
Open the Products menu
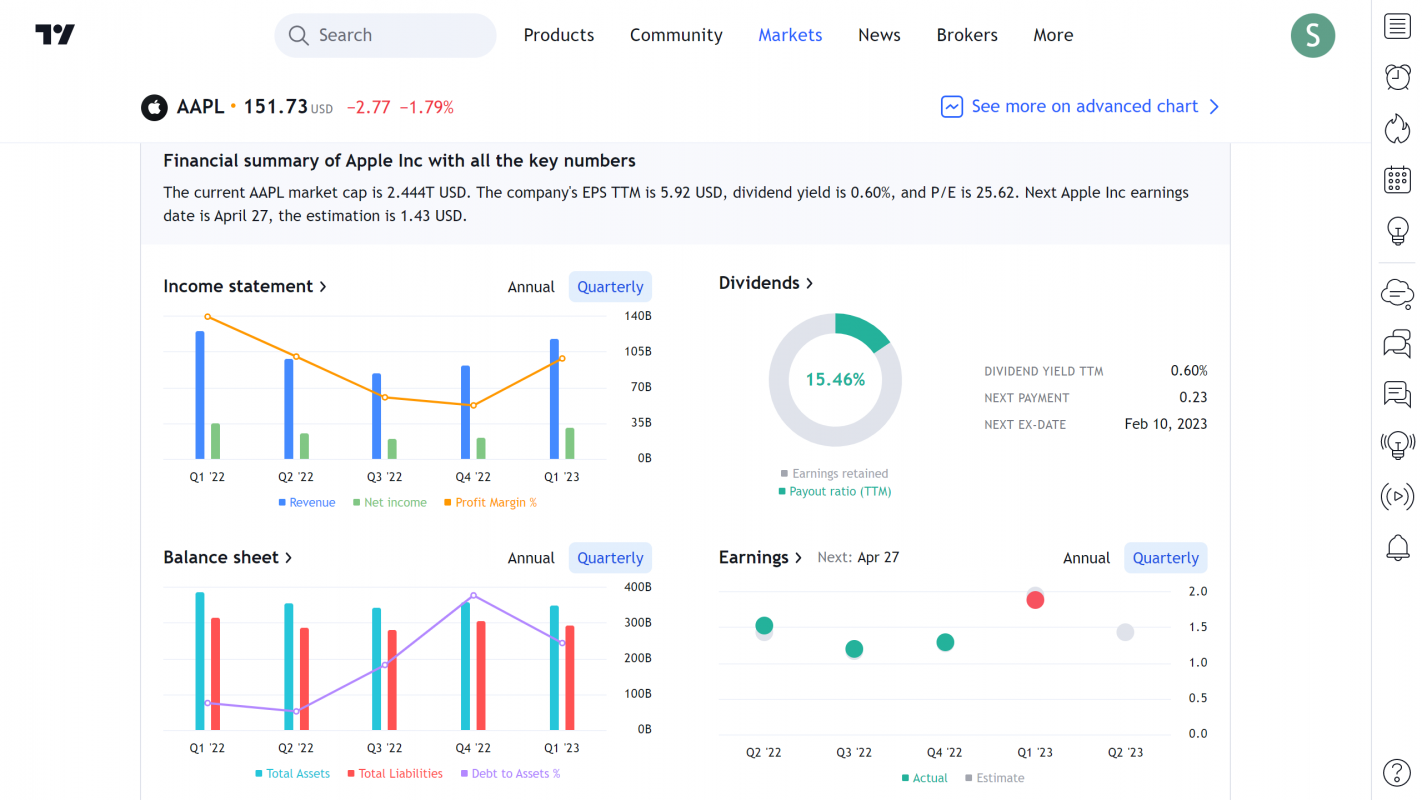(x=558, y=35)
